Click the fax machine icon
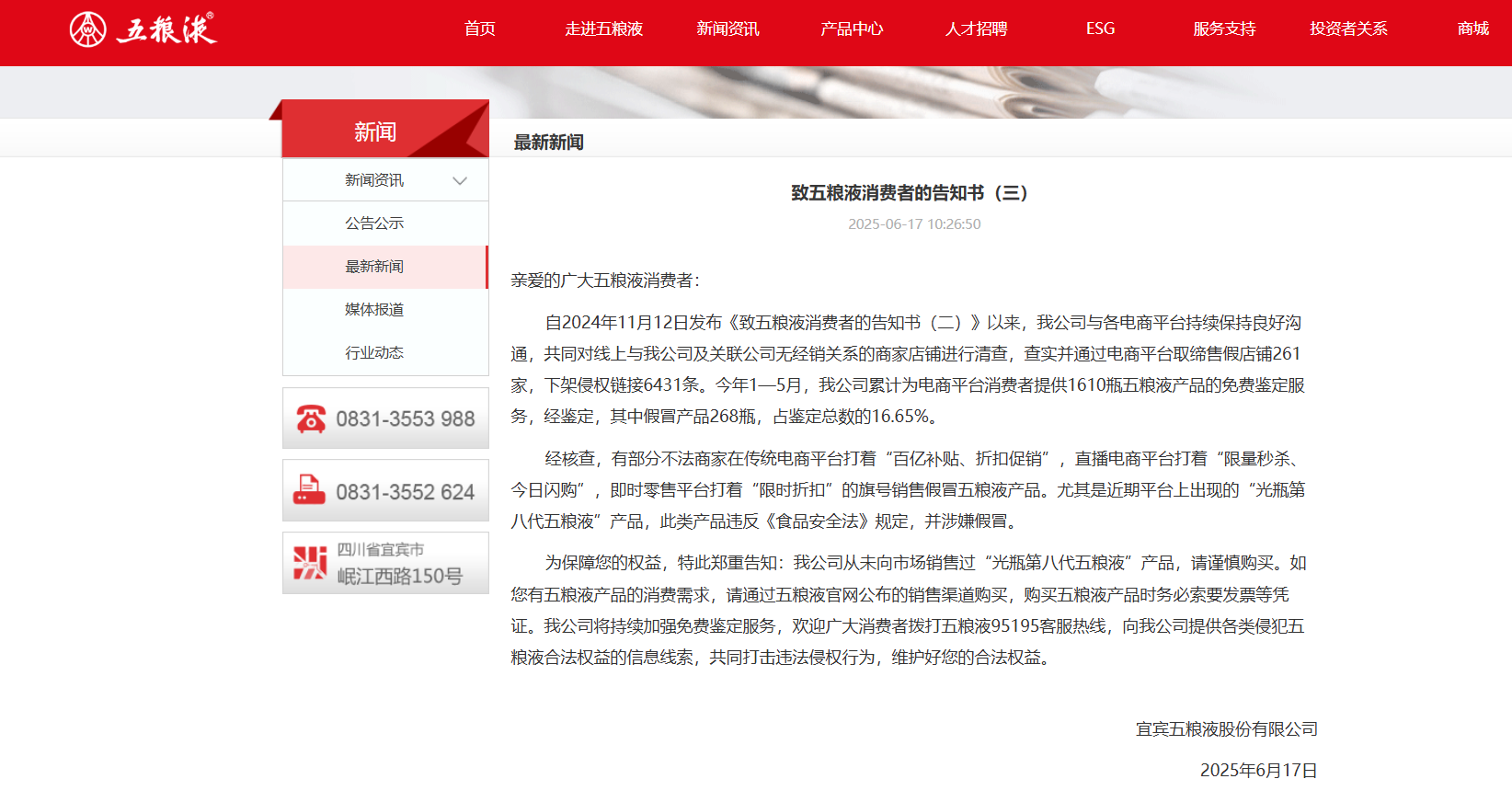The image size is (1512, 802). click(309, 491)
